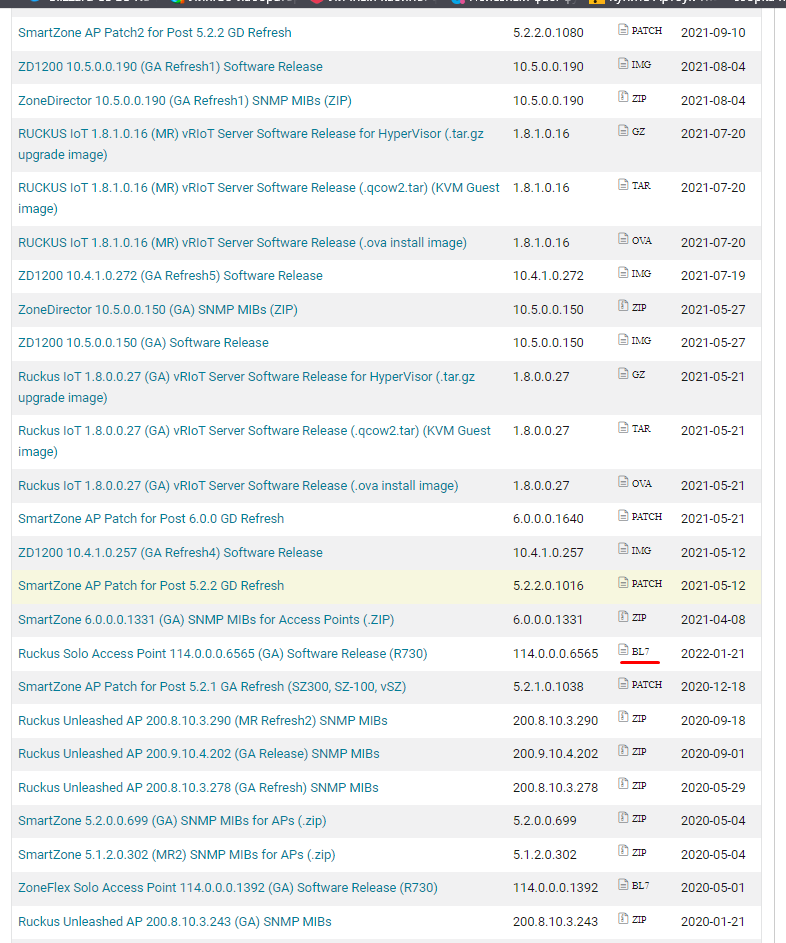Screen dimensions: 786x943
Task: Open Ruckus Unleashed AP 200.8.10.3.243 SNMP MIBs
Action: pos(175,921)
